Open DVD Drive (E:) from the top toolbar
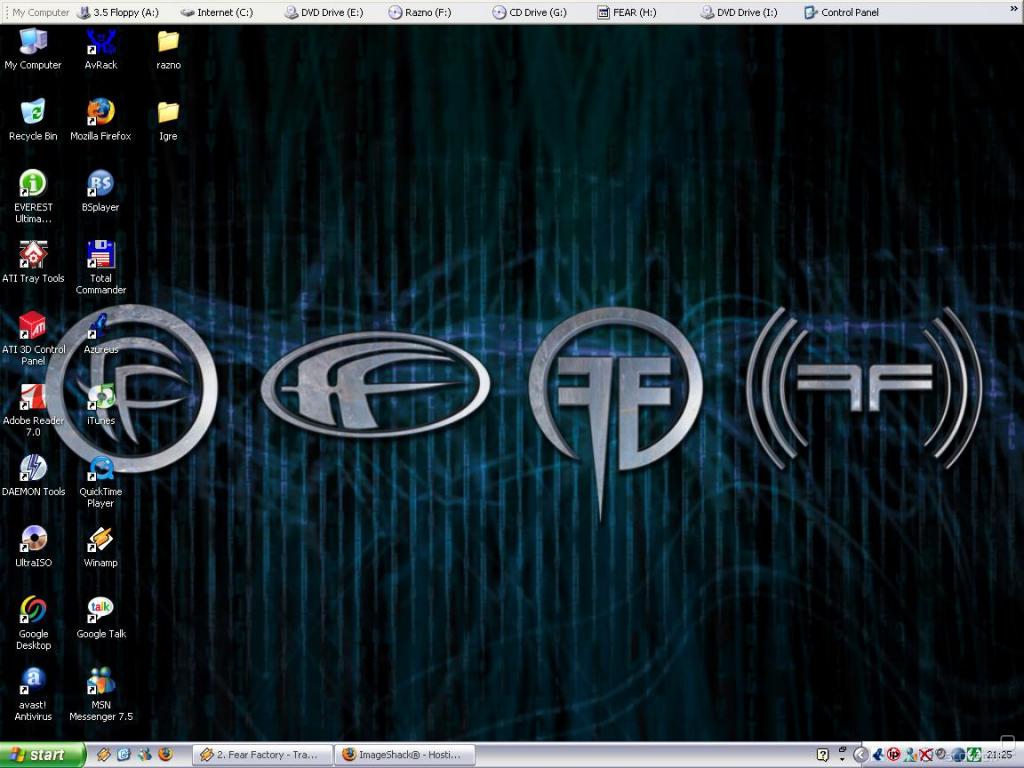This screenshot has width=1024, height=768. tap(324, 12)
